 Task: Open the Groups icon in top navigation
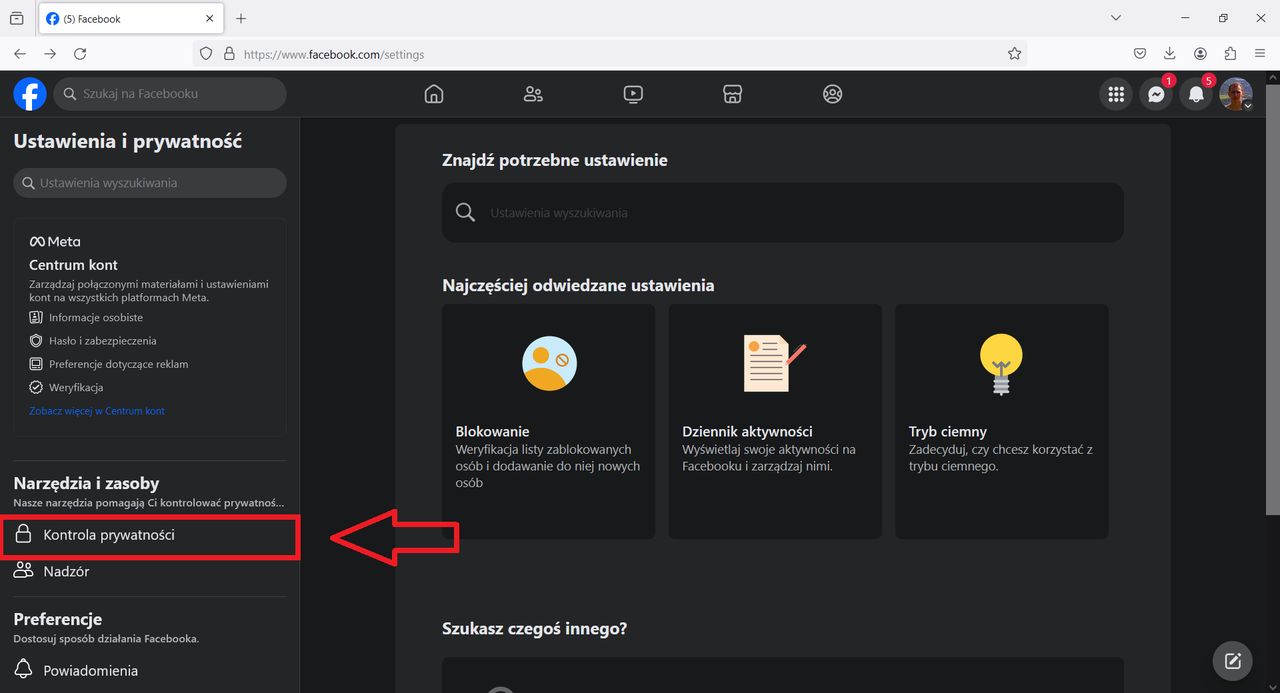[x=832, y=94]
